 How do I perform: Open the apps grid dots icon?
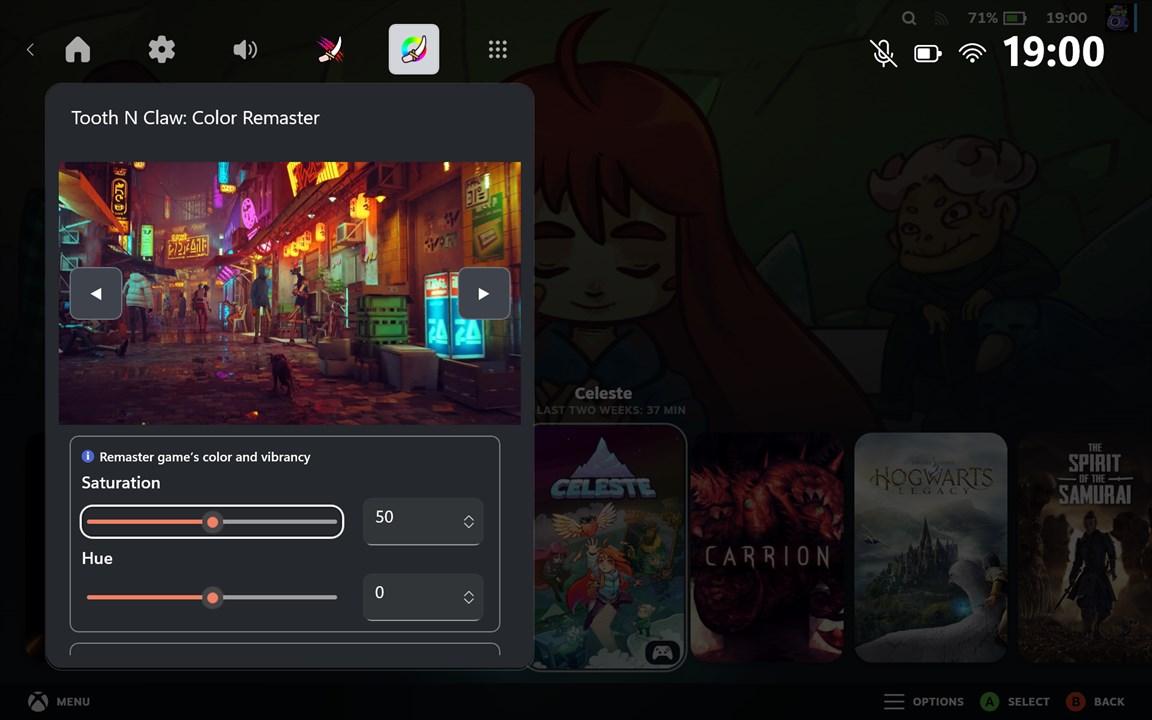click(497, 49)
